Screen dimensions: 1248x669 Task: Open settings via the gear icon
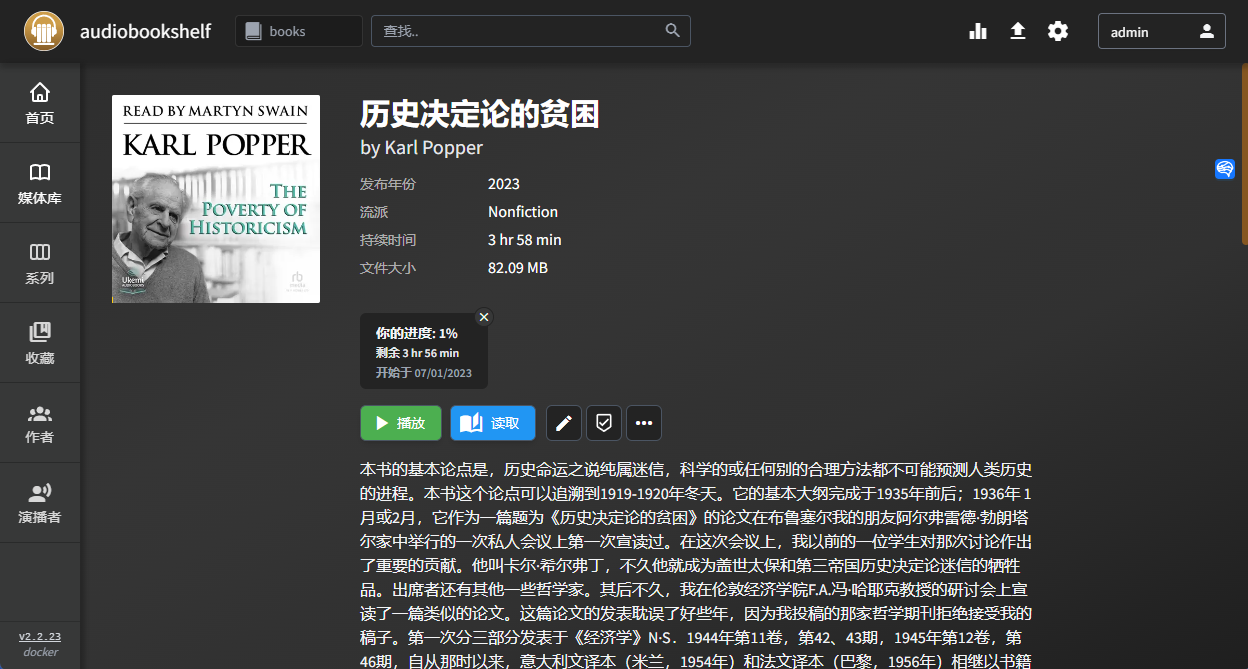pyautogui.click(x=1058, y=31)
